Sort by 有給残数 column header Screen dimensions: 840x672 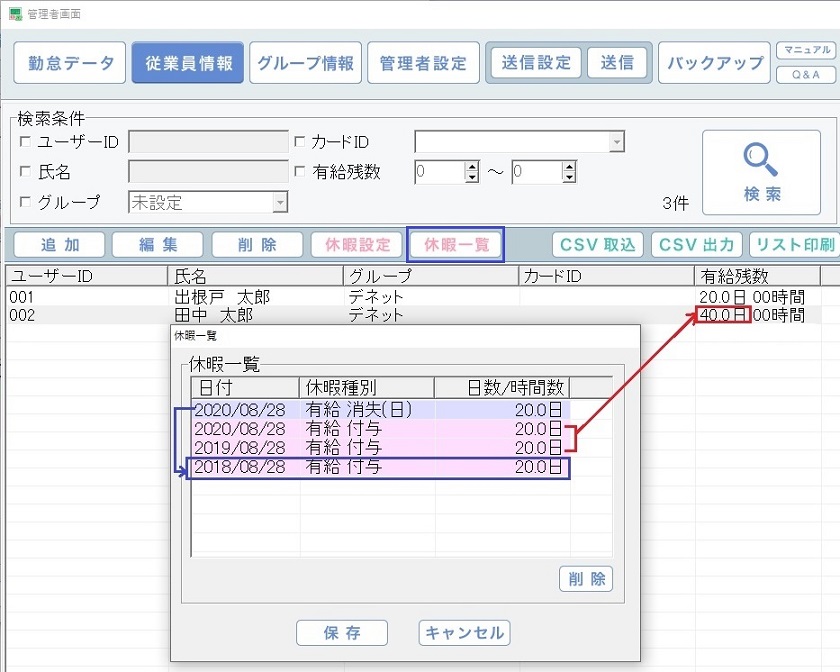(x=758, y=276)
